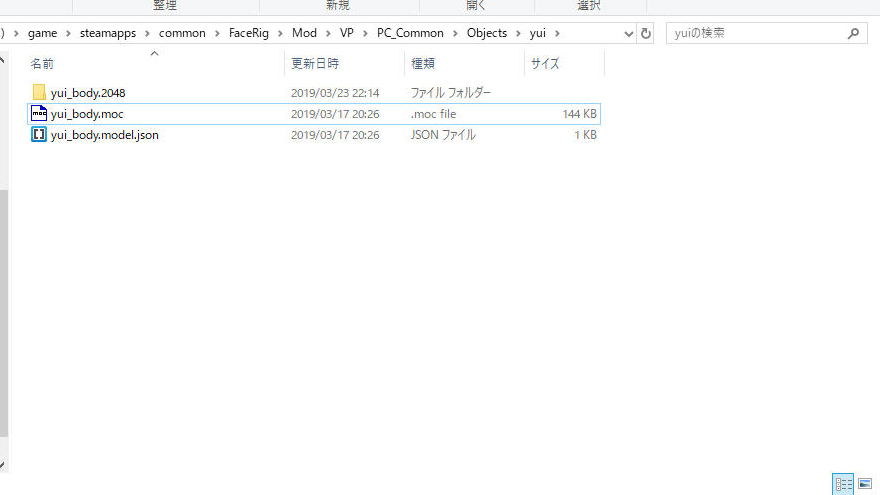Click date of yui_body.model.json row
This screenshot has width=880, height=495.
(x=335, y=135)
